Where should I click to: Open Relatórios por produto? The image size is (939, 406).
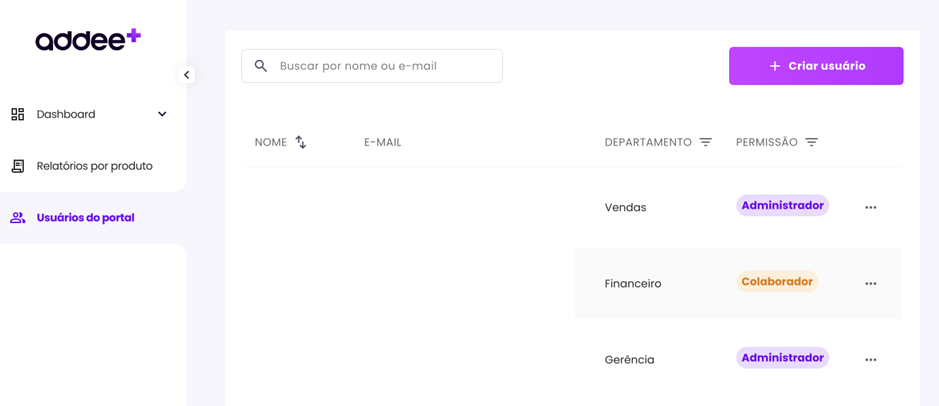(95, 166)
